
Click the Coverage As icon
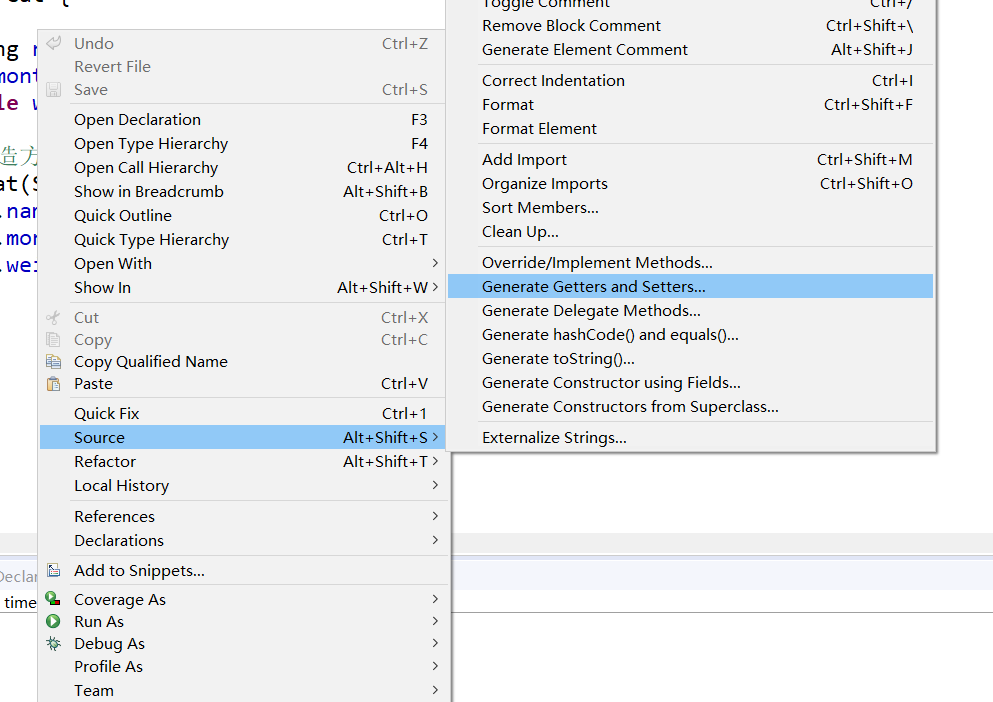54,598
